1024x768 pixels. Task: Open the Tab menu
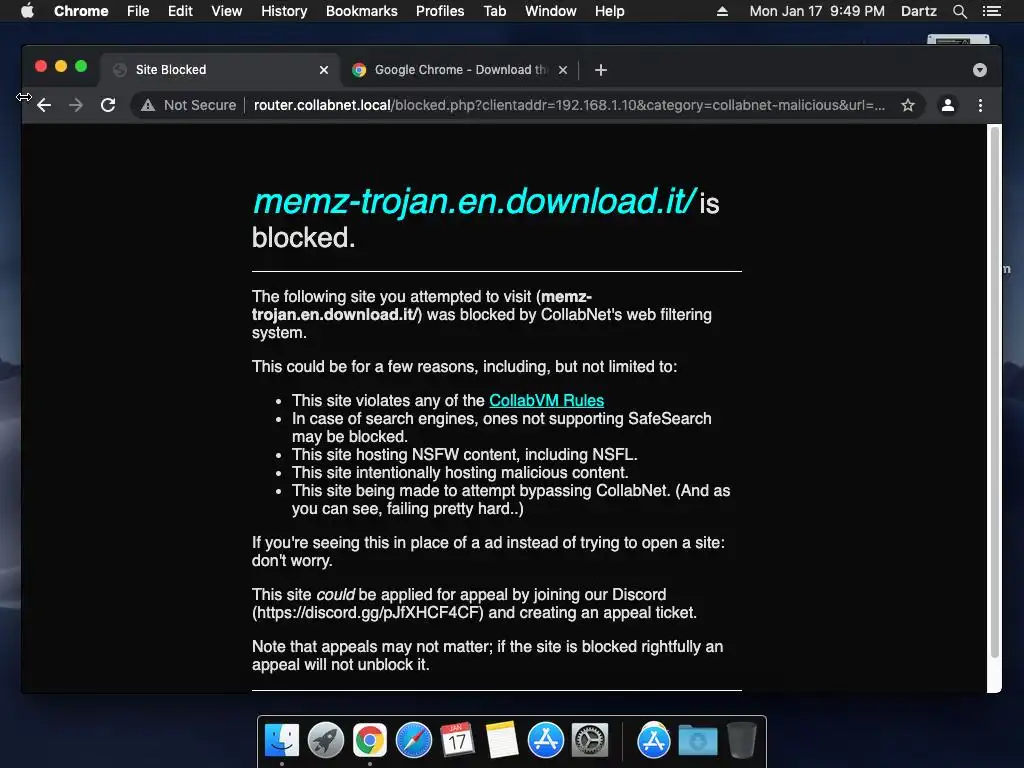coord(494,11)
